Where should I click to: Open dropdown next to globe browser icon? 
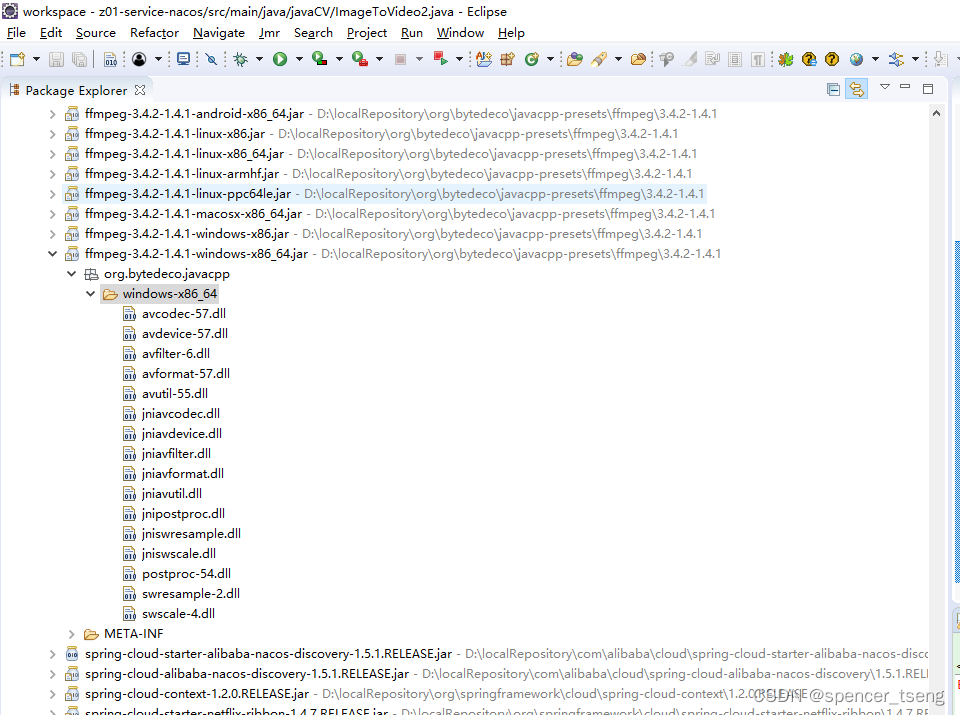pyautogui.click(x=875, y=59)
